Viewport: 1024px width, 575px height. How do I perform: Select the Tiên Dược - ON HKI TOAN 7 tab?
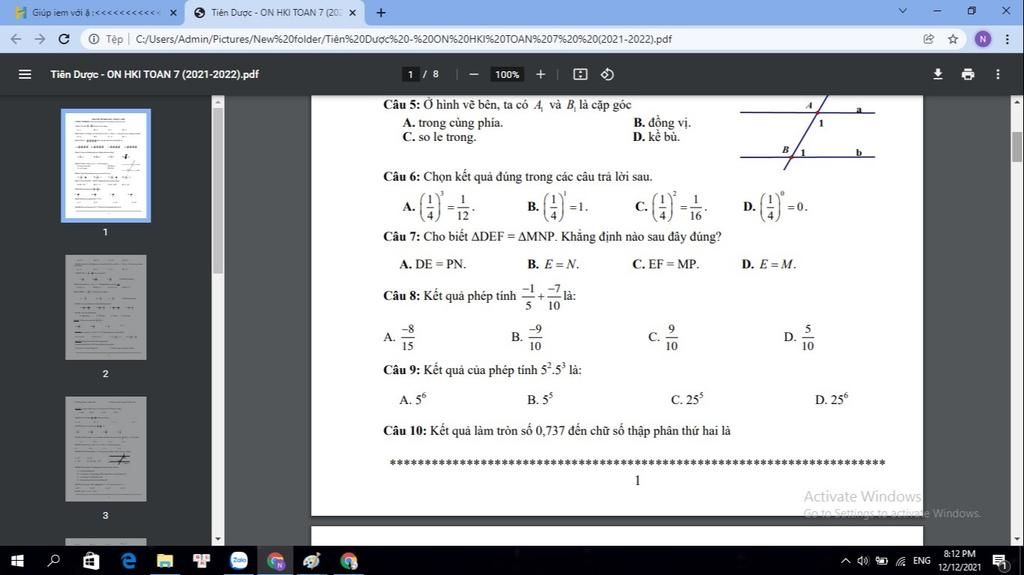pos(276,12)
